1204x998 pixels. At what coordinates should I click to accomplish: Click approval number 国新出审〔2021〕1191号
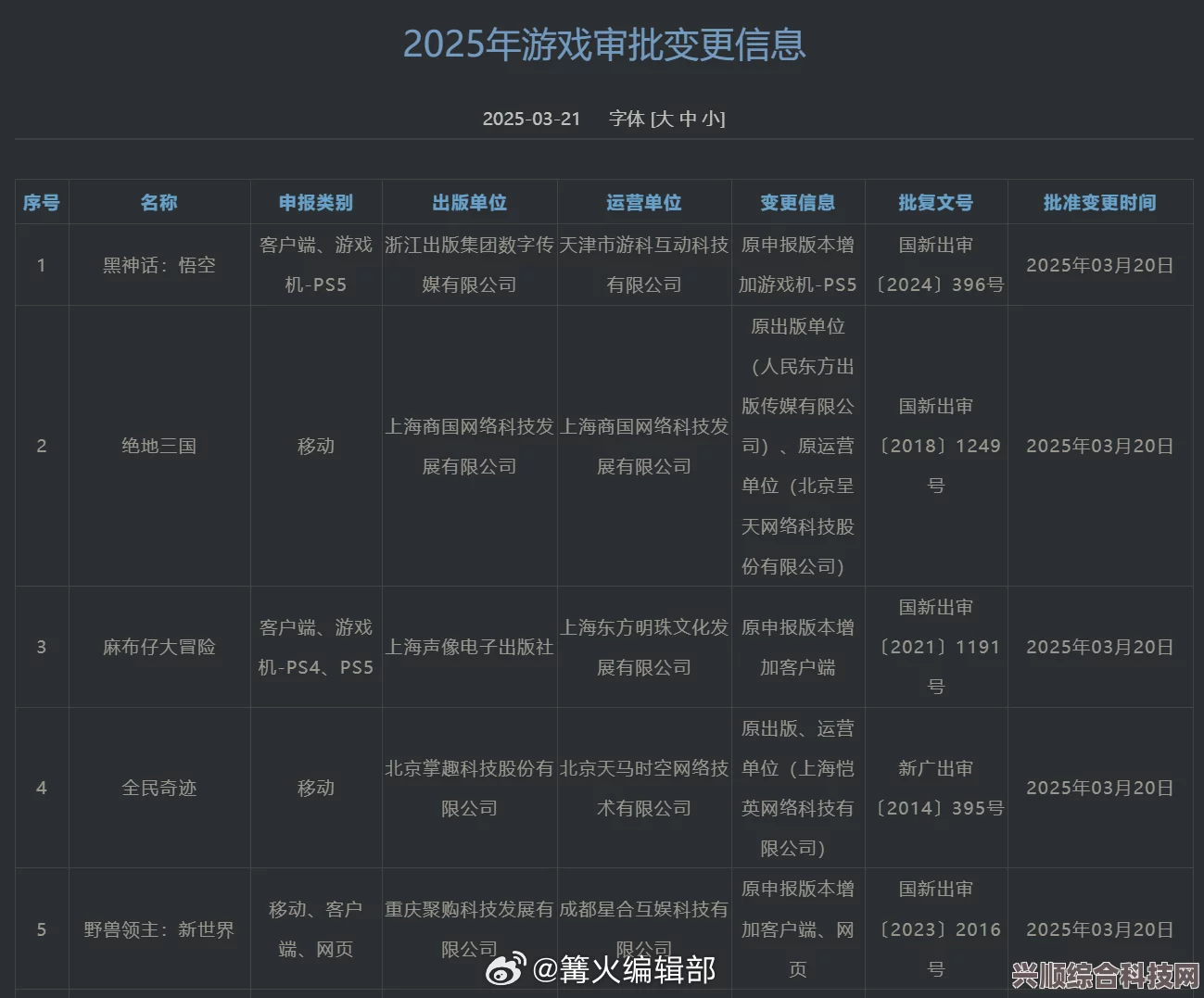(936, 647)
